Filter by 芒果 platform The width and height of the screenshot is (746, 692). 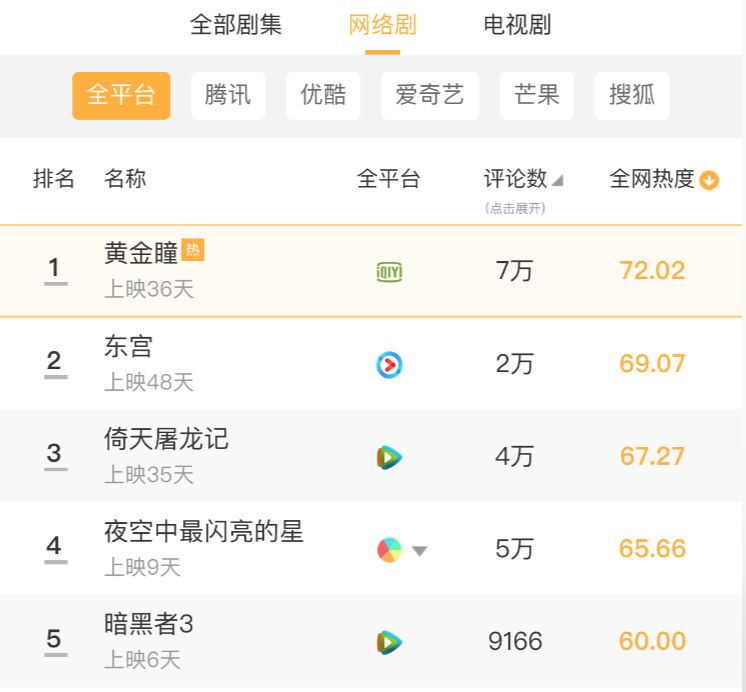tap(537, 95)
